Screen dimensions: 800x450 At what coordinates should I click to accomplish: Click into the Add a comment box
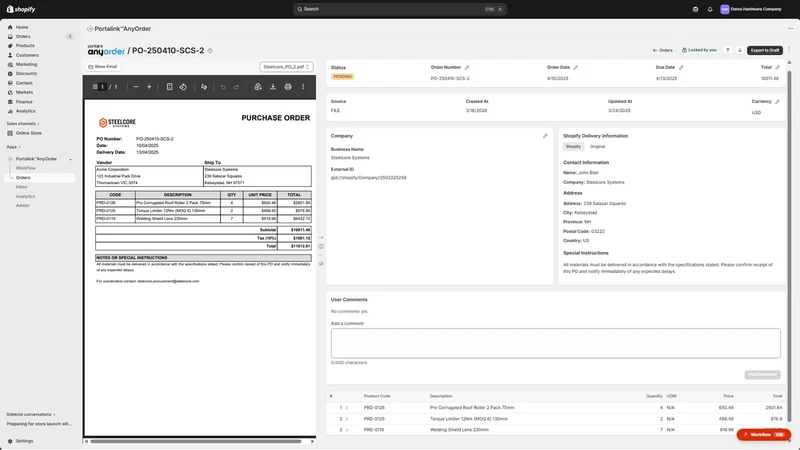[x=555, y=343]
